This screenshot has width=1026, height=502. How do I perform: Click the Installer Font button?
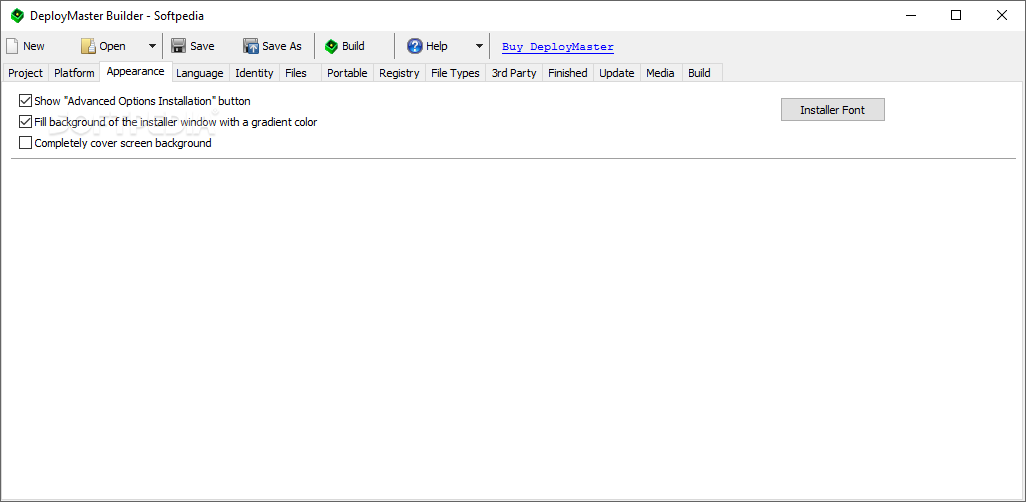pos(832,110)
